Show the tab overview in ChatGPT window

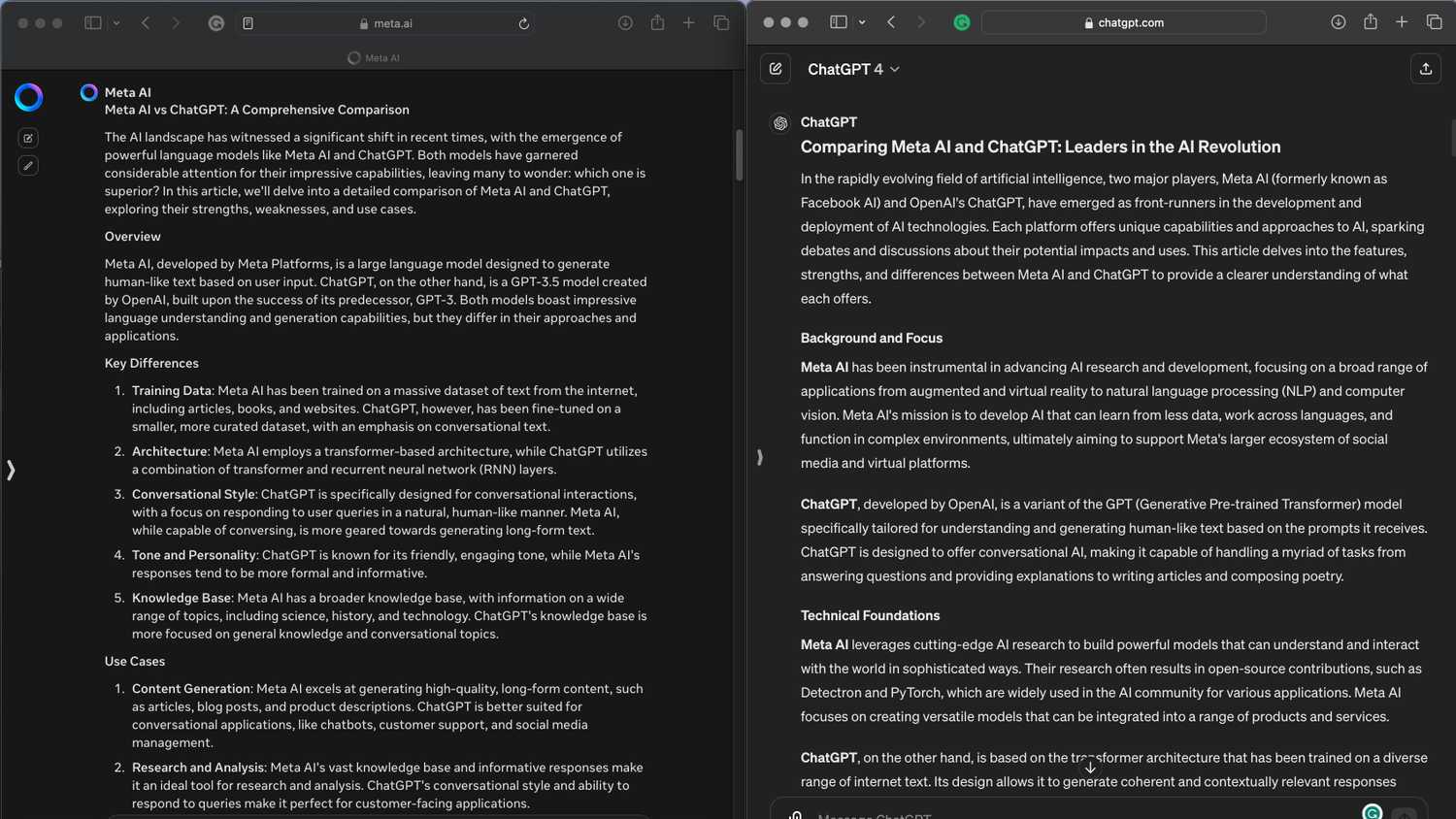pyautogui.click(x=1434, y=22)
